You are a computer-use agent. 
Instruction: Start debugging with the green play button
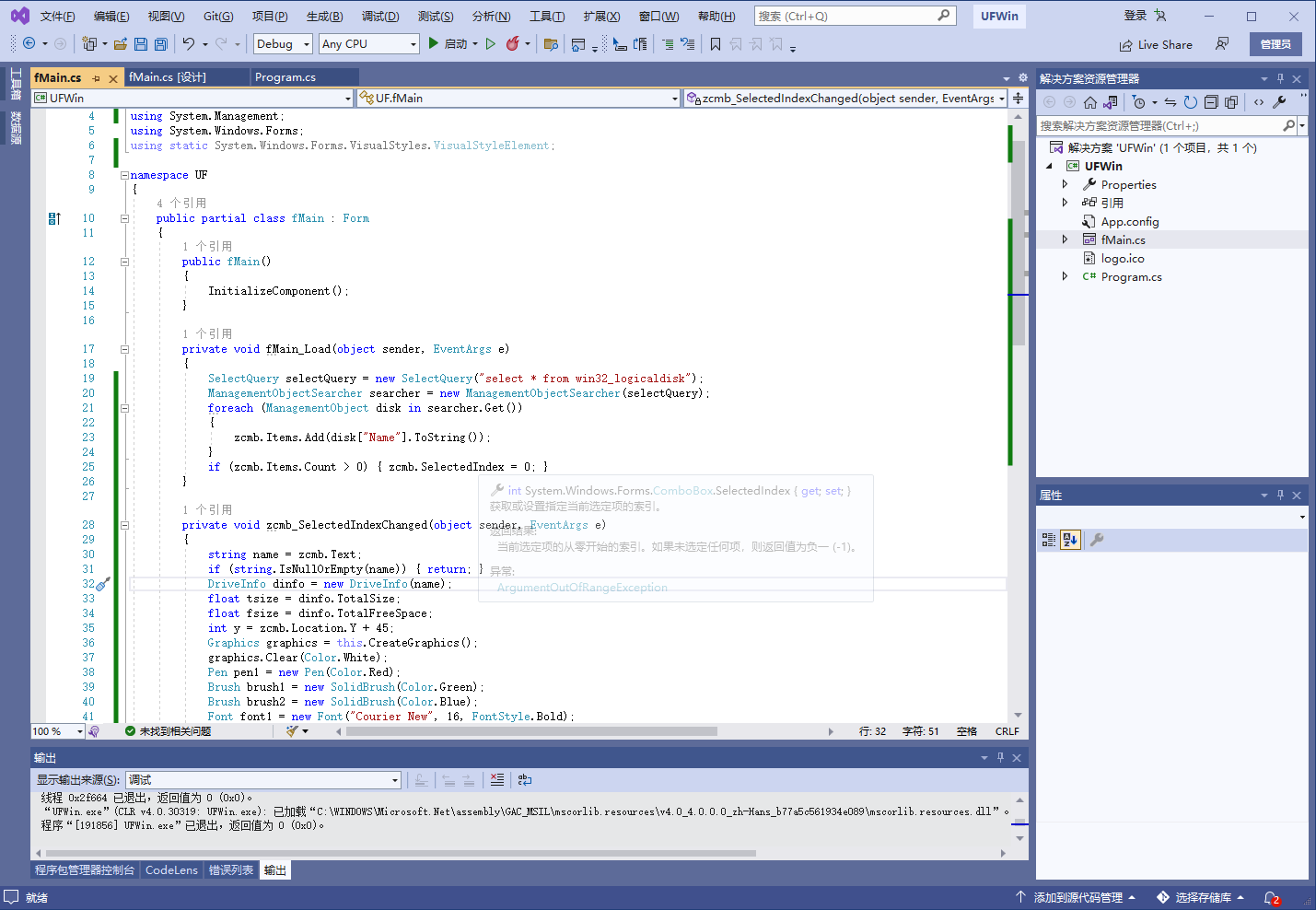pyautogui.click(x=433, y=43)
